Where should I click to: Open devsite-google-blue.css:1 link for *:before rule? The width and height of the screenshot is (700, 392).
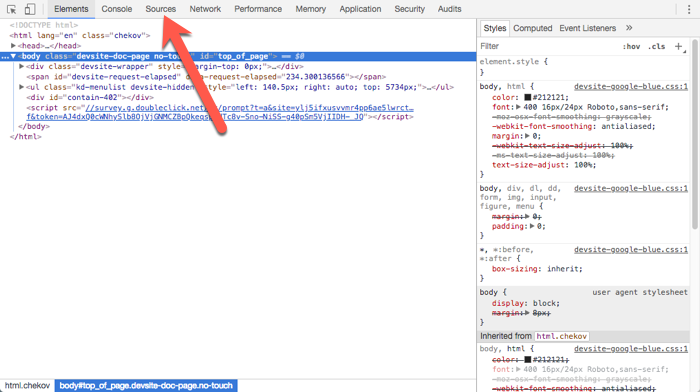tap(631, 250)
